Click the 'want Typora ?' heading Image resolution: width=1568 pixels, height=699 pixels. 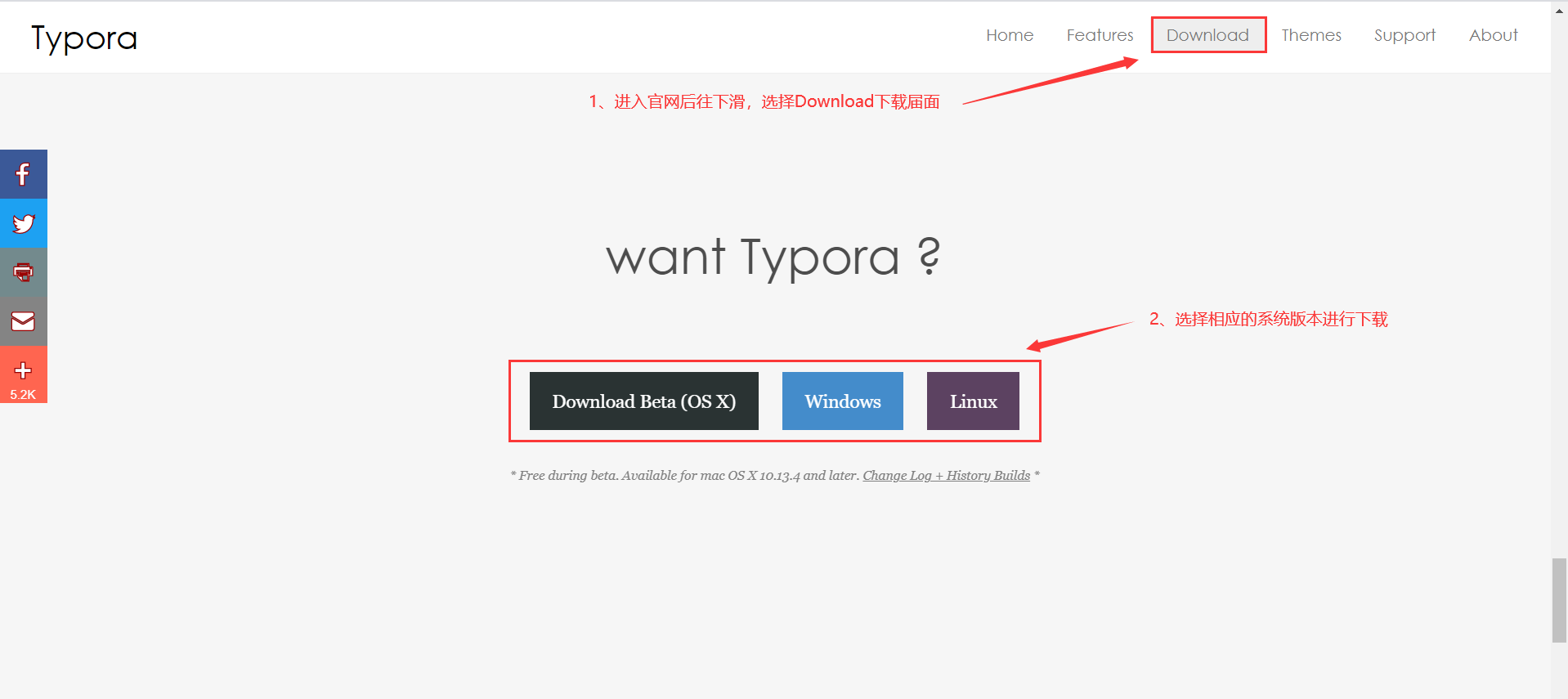point(773,257)
